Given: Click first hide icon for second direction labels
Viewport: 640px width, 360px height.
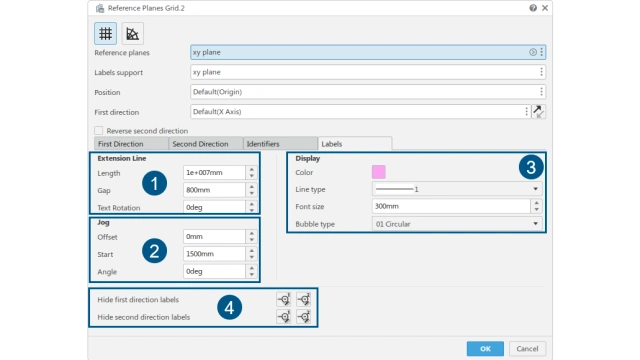Looking at the screenshot, I should (x=284, y=317).
